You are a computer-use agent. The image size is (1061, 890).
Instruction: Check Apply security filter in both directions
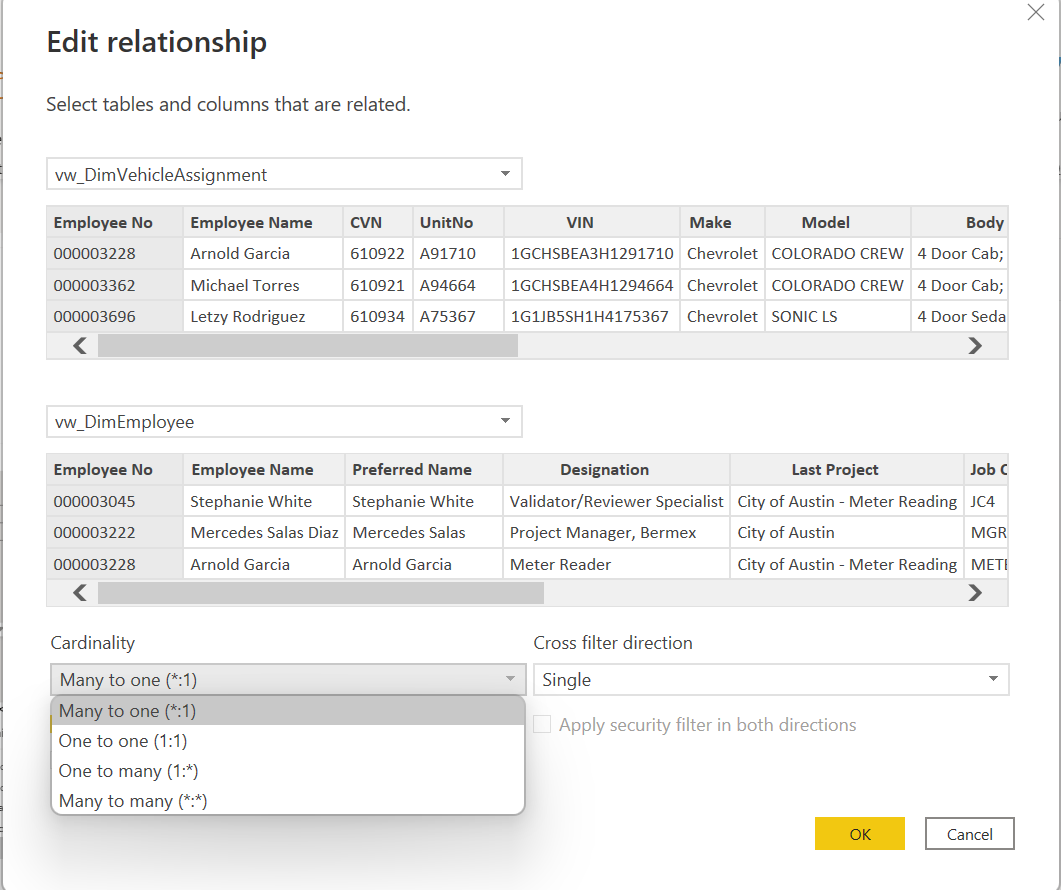pyautogui.click(x=541, y=724)
